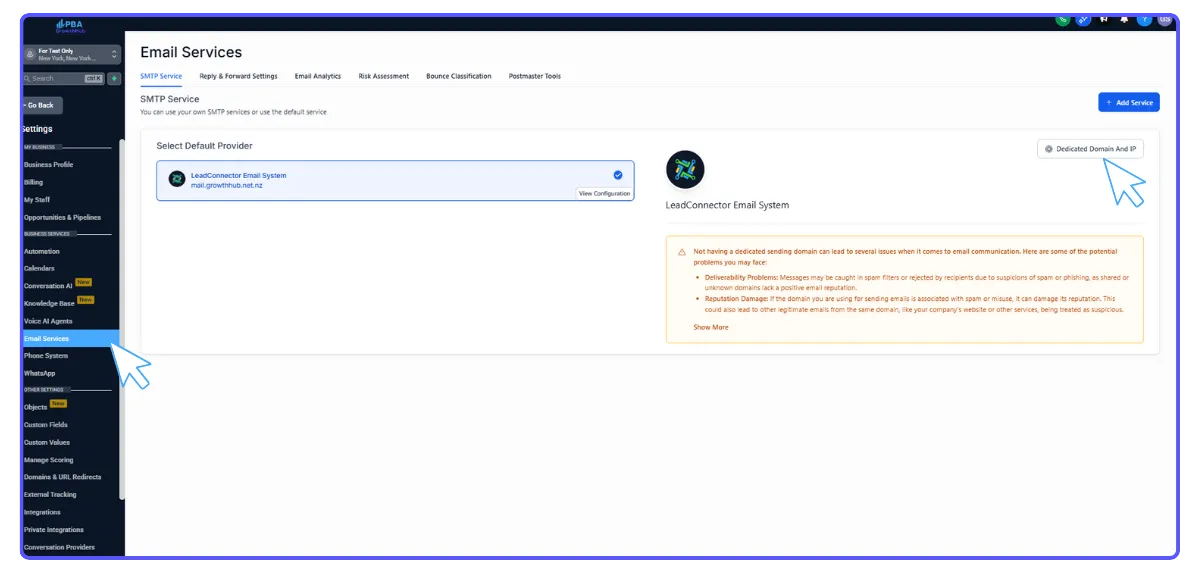
Task: Click the sidebar Search field
Action: (x=64, y=78)
